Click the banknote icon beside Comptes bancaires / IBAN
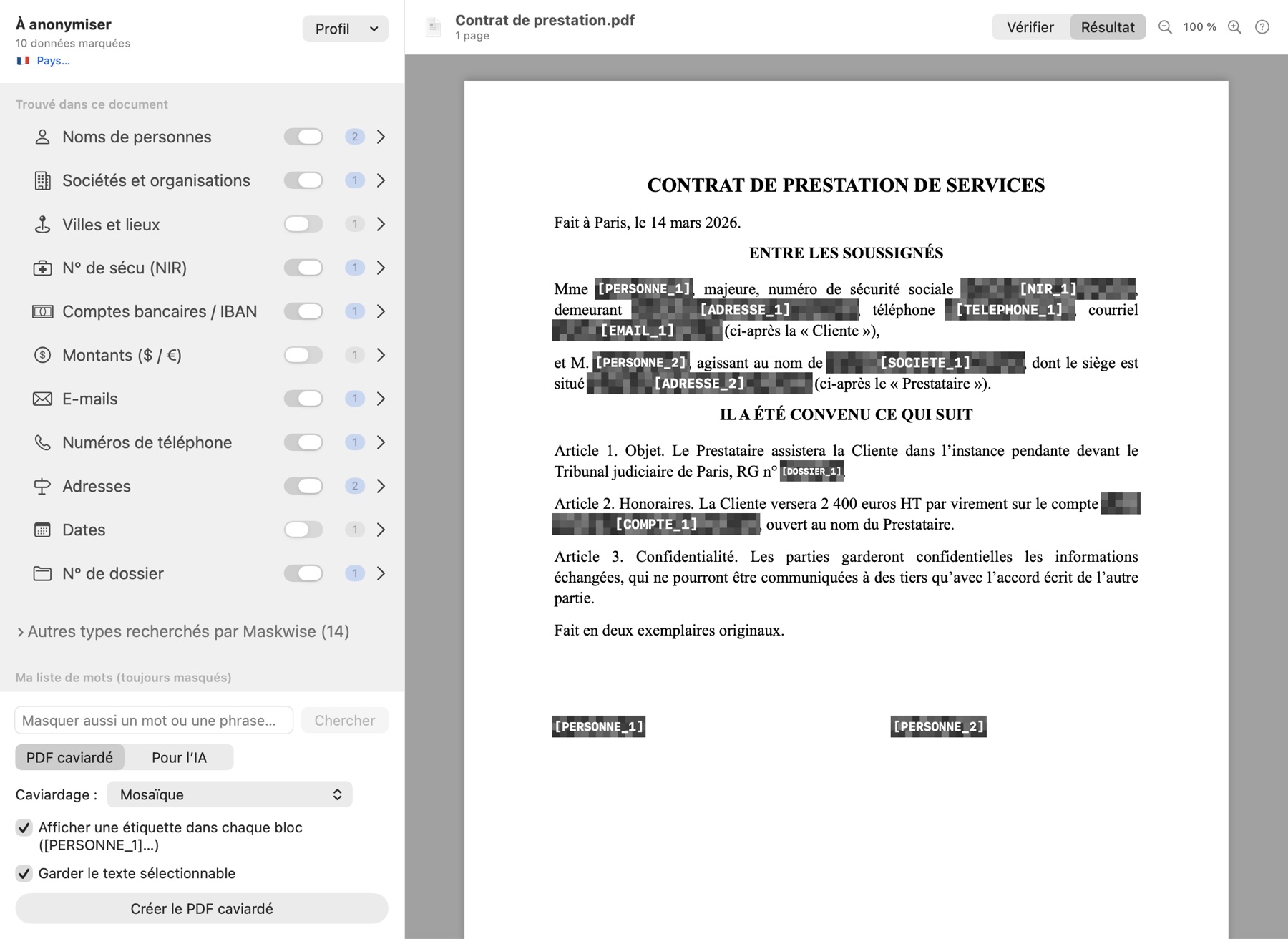The width and height of the screenshot is (1288, 939). [x=42, y=311]
